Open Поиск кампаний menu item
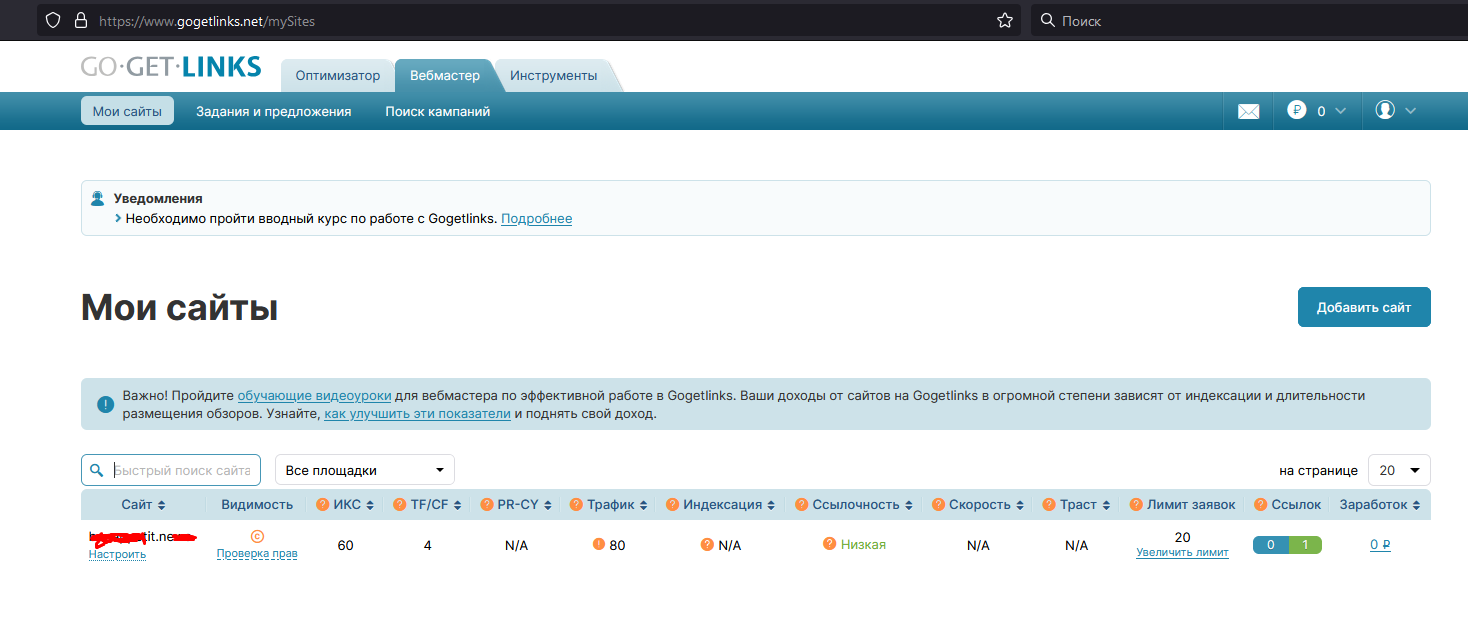The width and height of the screenshot is (1468, 618). pyautogui.click(x=438, y=111)
